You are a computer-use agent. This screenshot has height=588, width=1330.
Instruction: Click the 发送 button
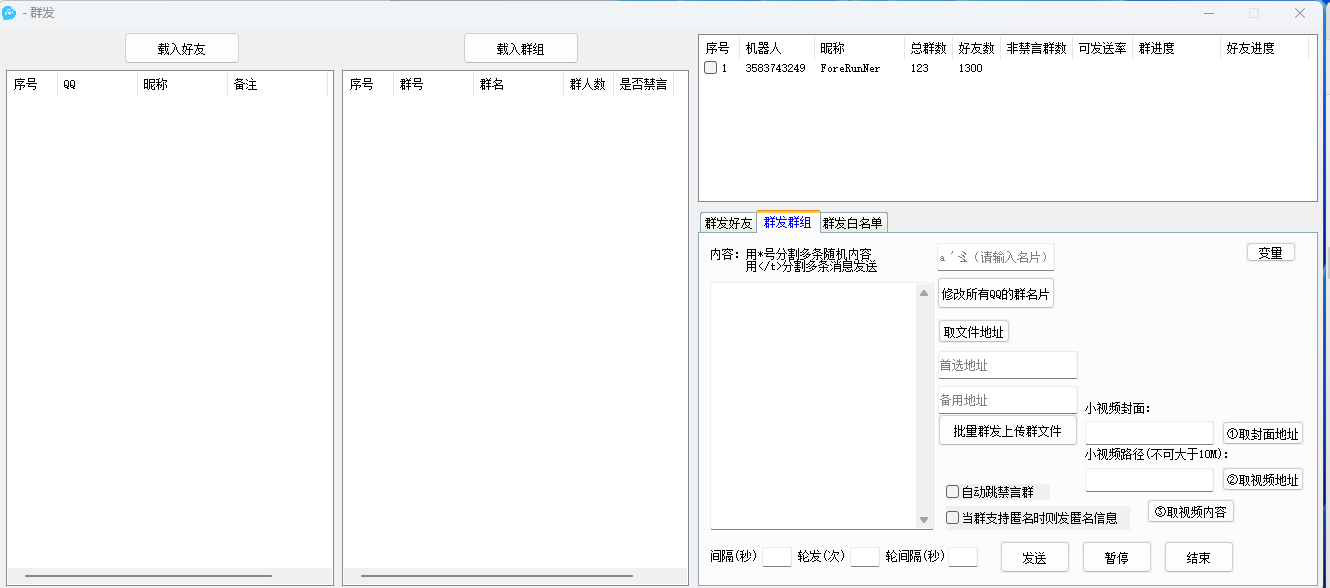click(1034, 557)
